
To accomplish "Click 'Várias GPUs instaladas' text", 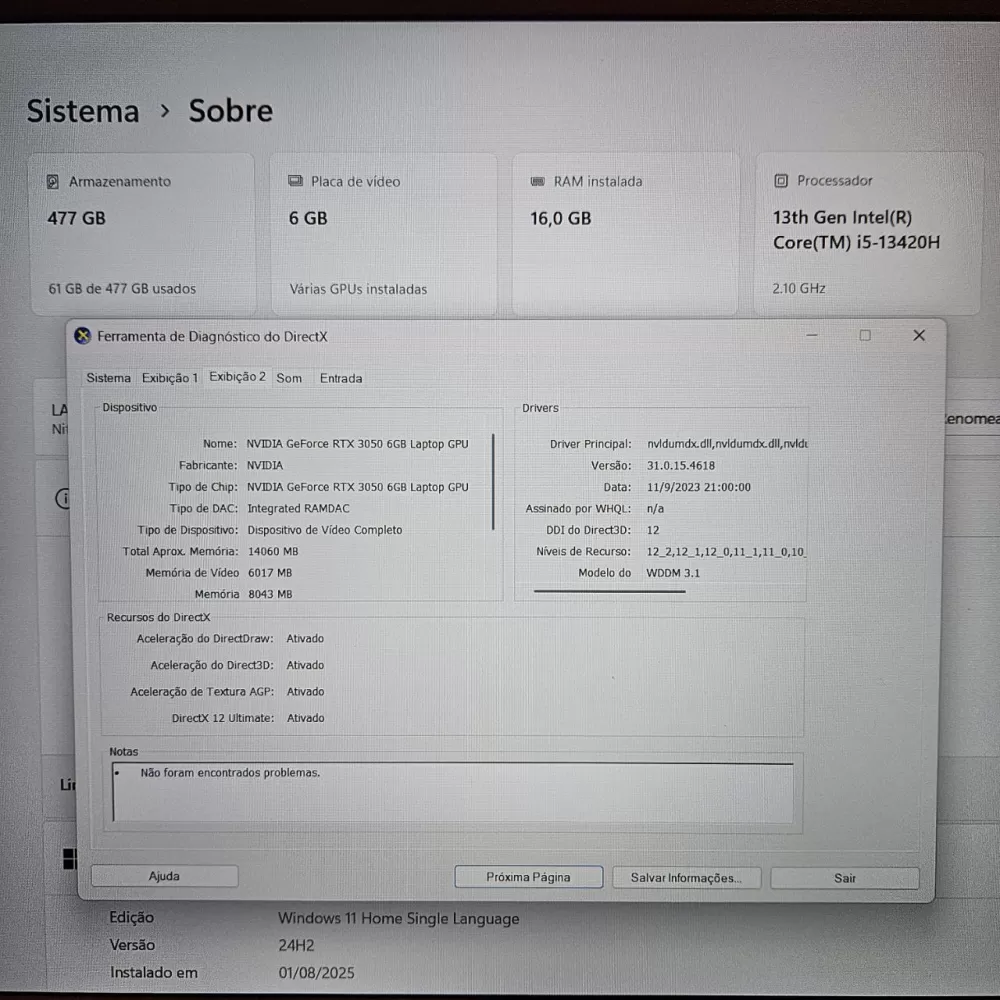I will pos(358,289).
